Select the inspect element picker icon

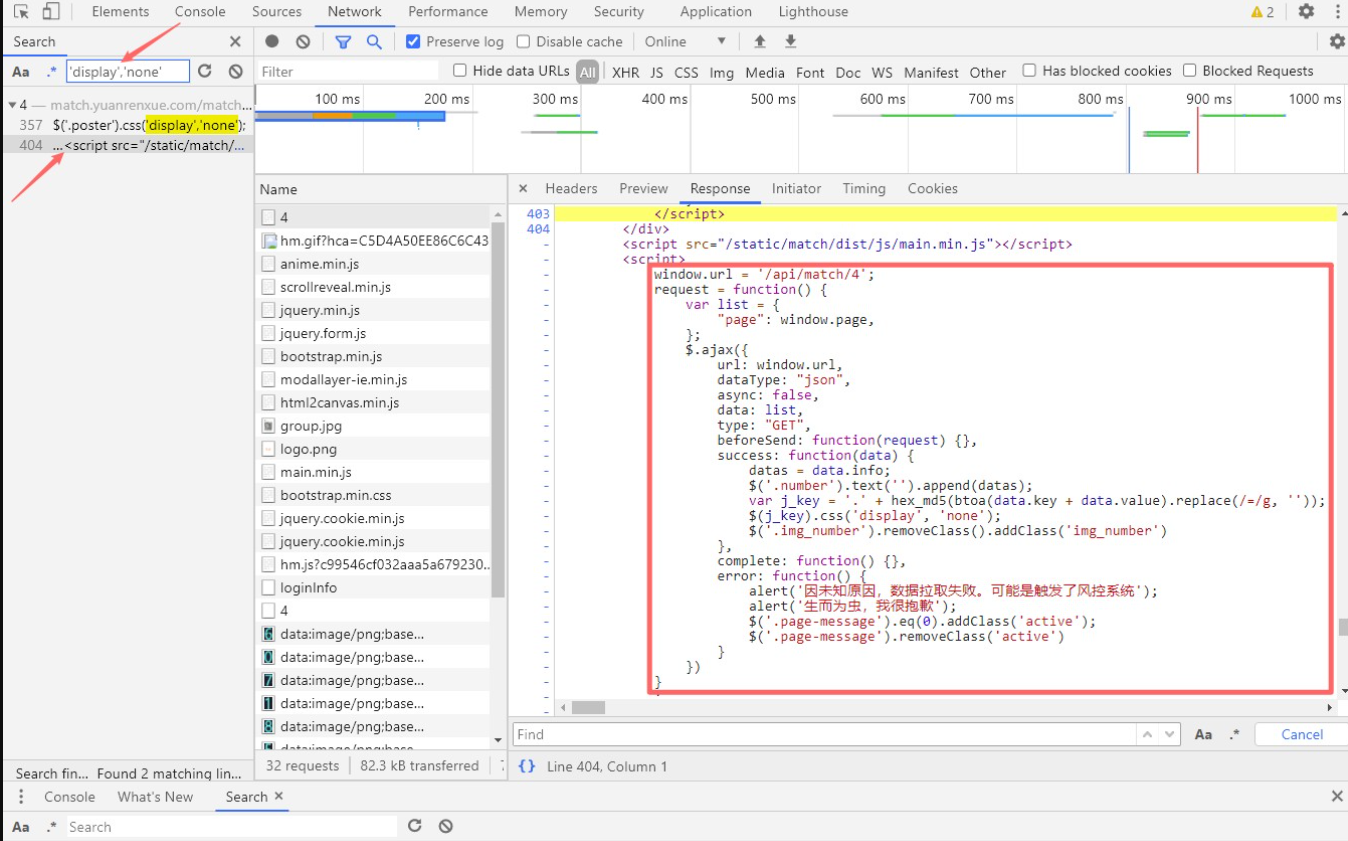coord(21,12)
